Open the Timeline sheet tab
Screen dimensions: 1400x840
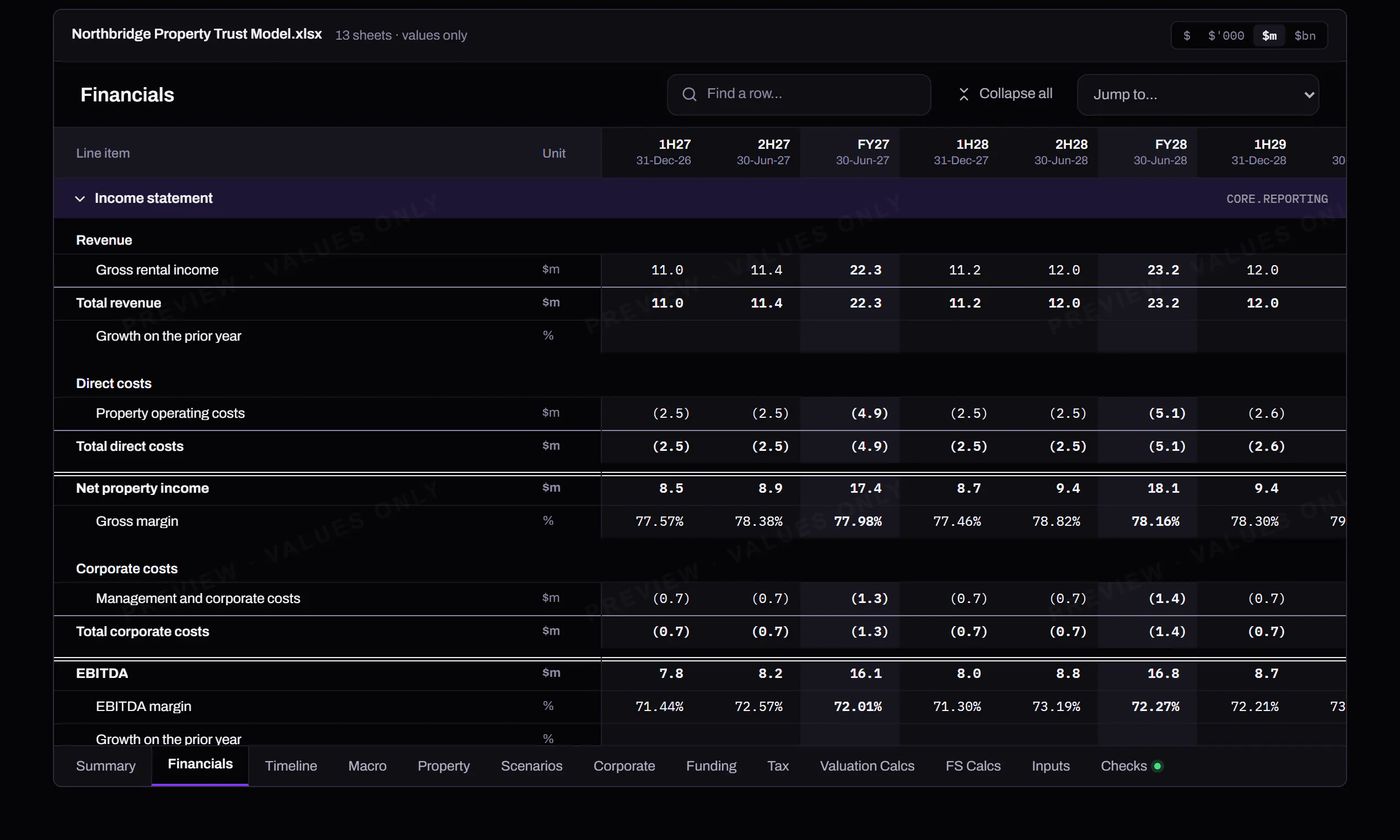click(x=291, y=766)
